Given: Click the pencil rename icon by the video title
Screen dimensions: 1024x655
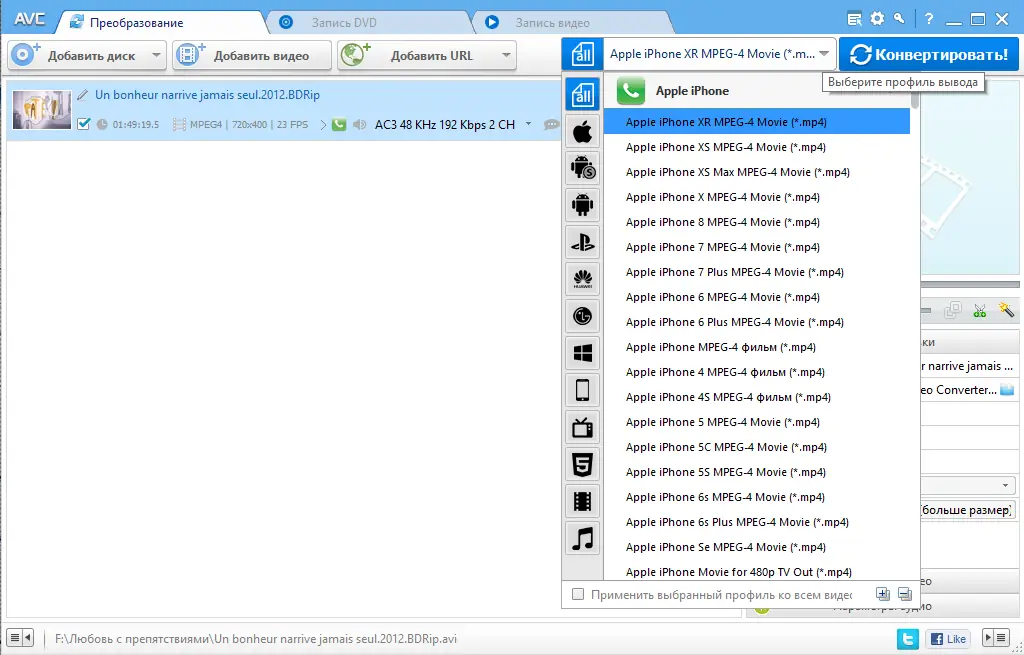Looking at the screenshot, I should click(x=82, y=95).
